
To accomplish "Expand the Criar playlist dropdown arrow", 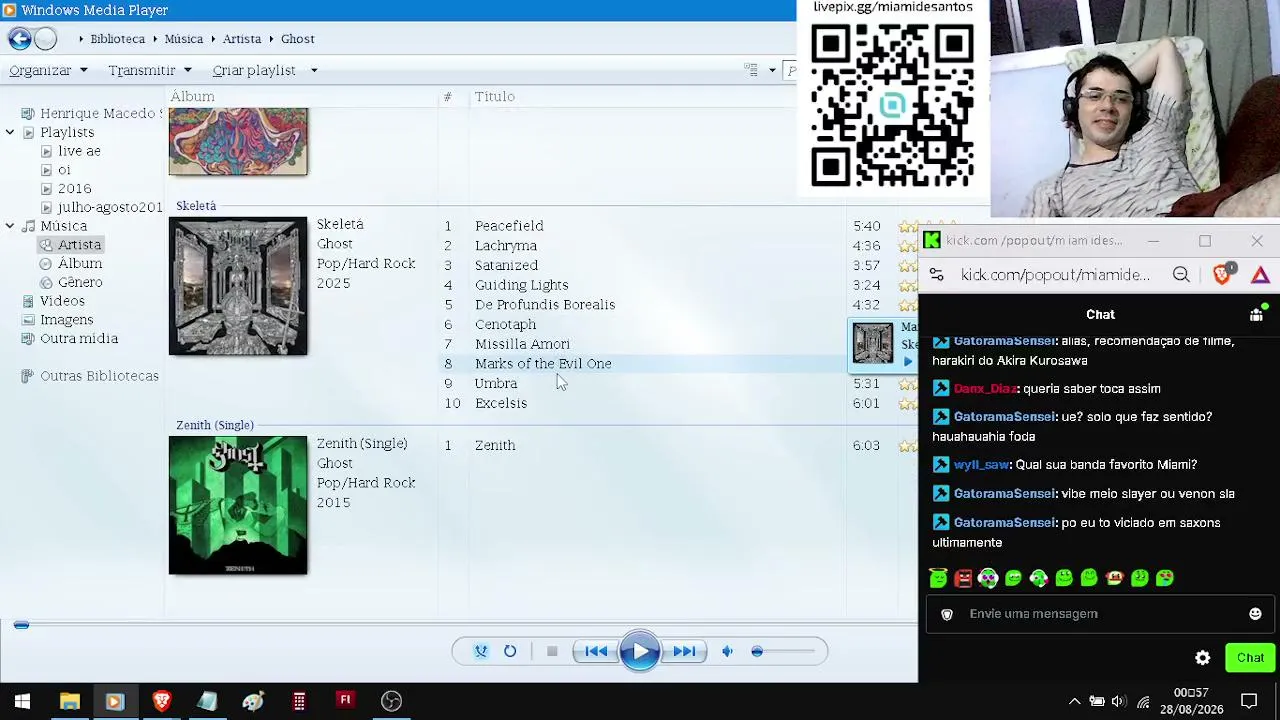I will tap(314, 70).
